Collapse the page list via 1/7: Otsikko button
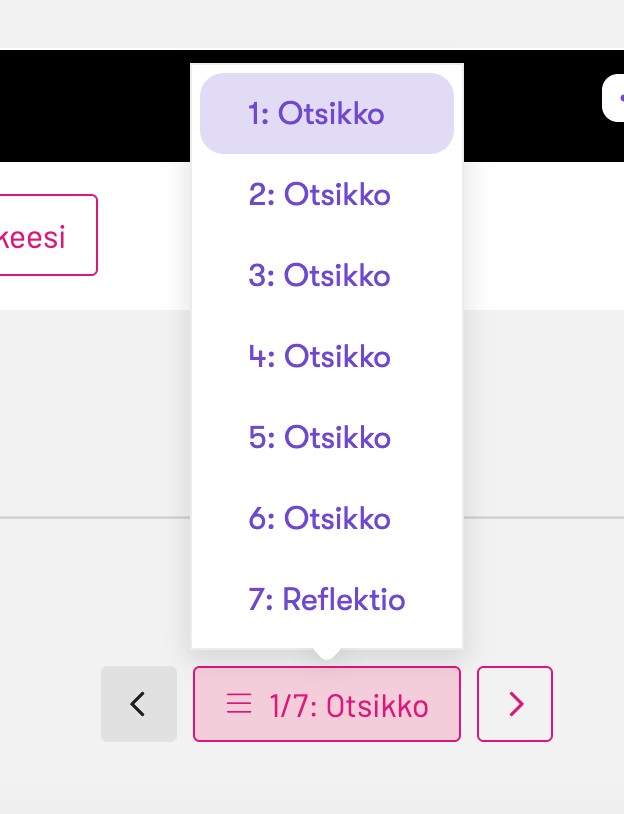This screenshot has width=624, height=814. 327,704
